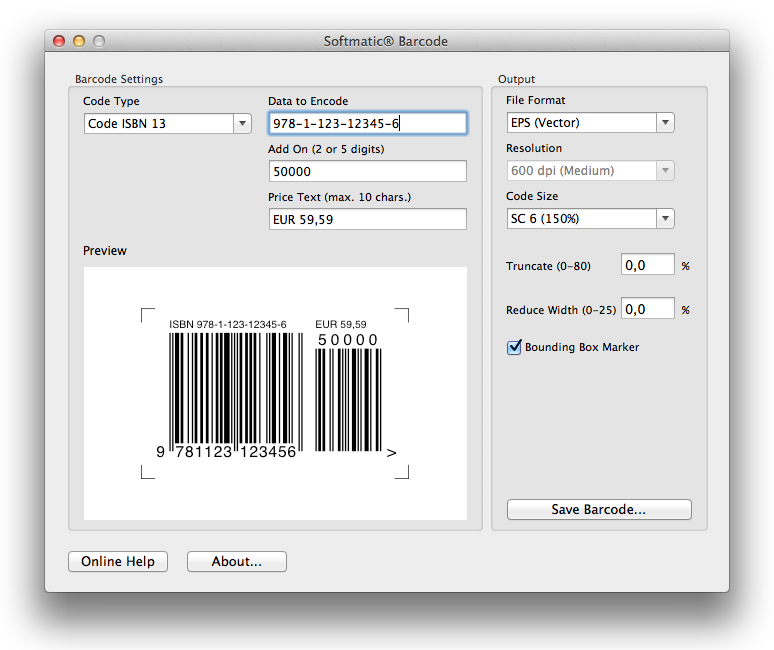Click the 'Resolution' label
Viewport: 774px width, 650px height.
point(534,148)
